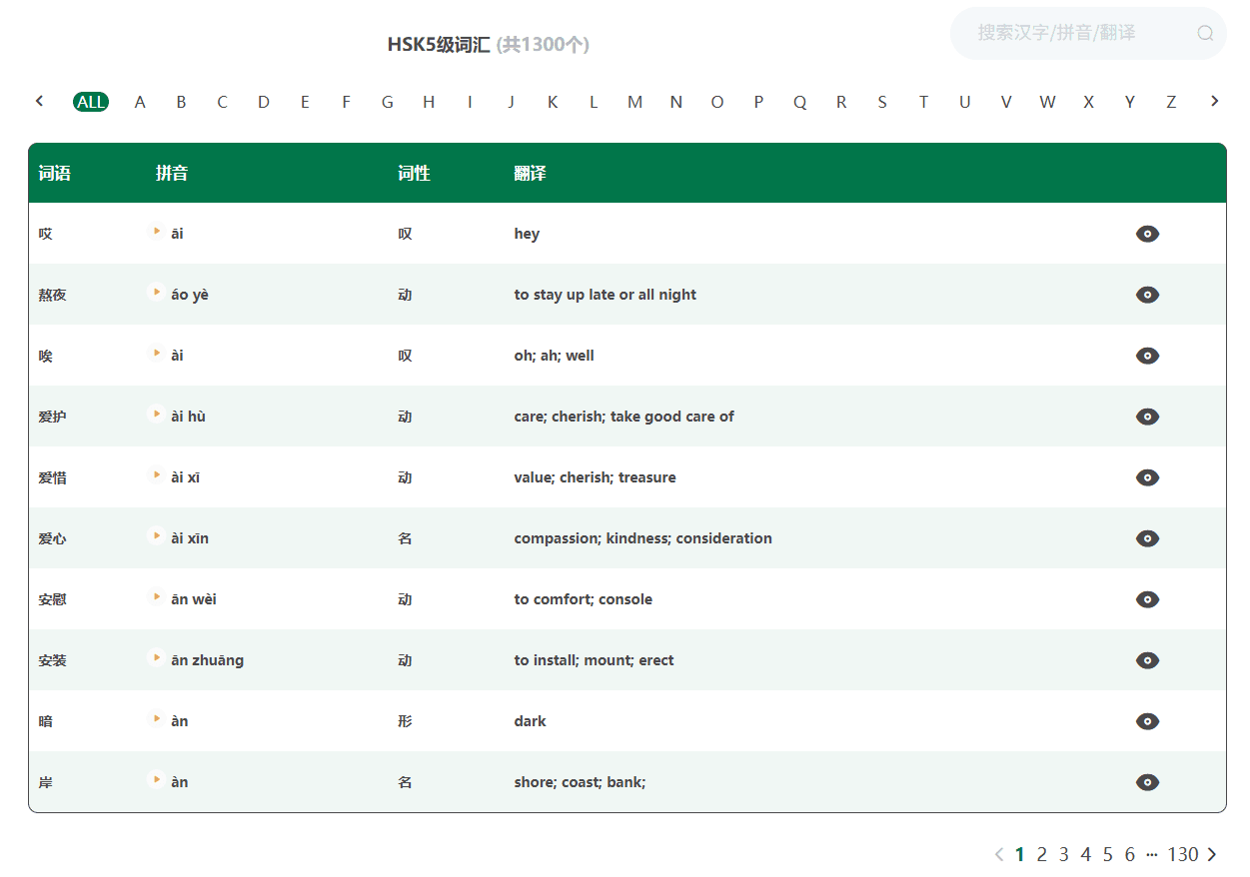1250x877 pixels.
Task: Play audio pronunciation for 安装 (ān zhuāng)
Action: (x=156, y=659)
